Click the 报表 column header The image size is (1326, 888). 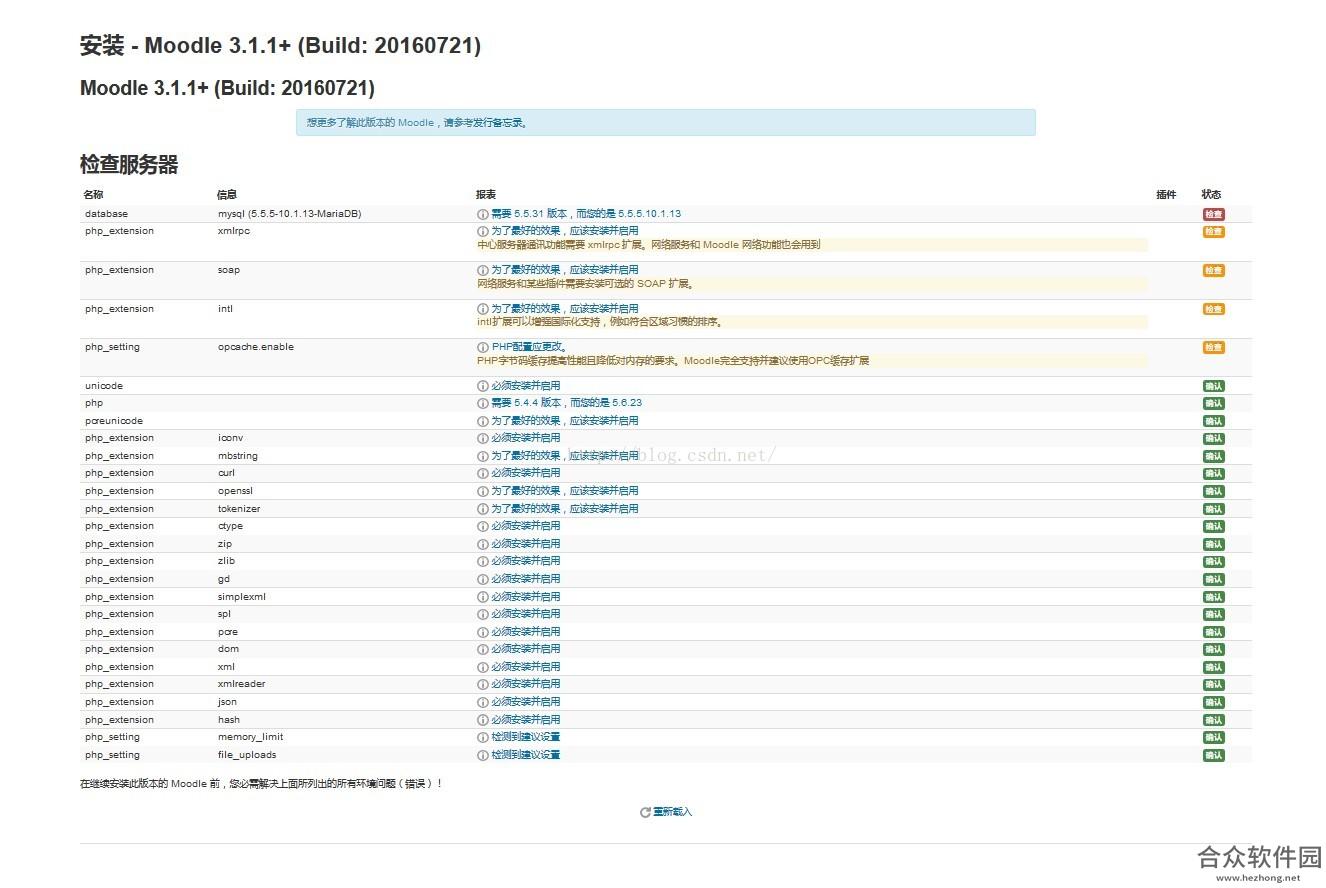486,195
